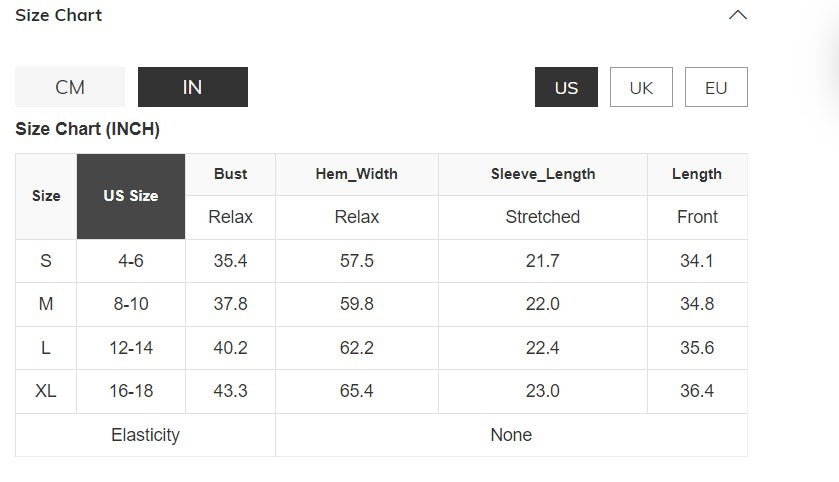Select the S size row

coord(46,261)
